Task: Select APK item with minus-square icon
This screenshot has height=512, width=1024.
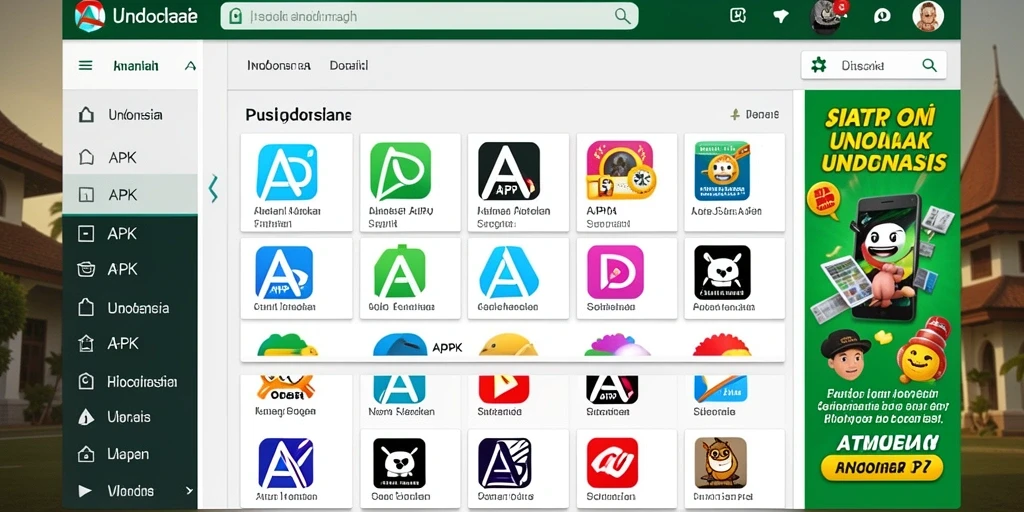Action: point(130,233)
